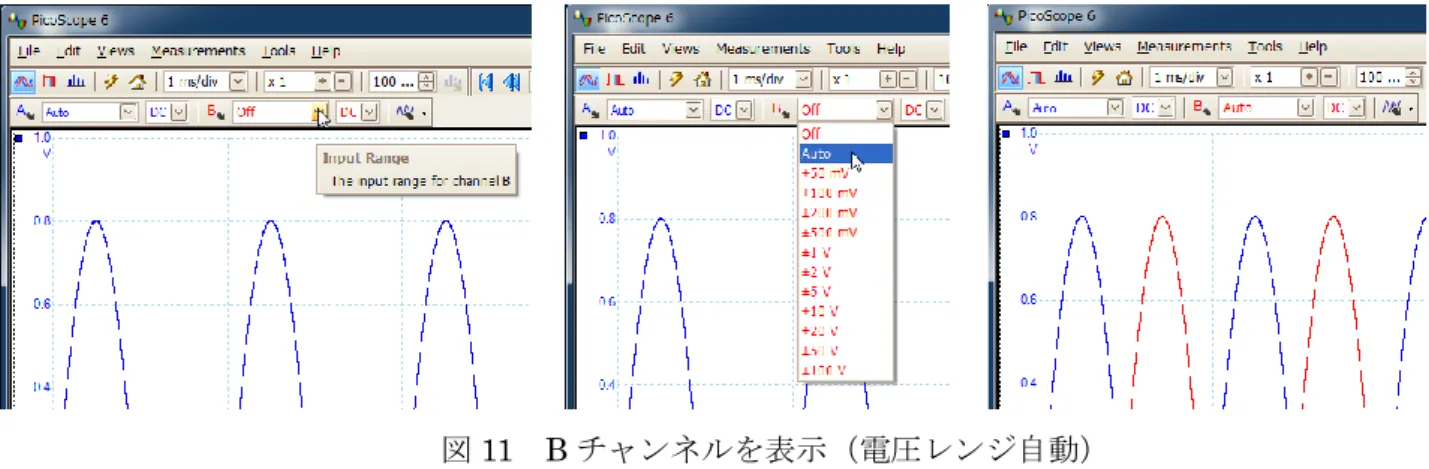Switch to Spectrum Mode in middle window
Viewport: 1429px width, 469px height.
(640, 80)
